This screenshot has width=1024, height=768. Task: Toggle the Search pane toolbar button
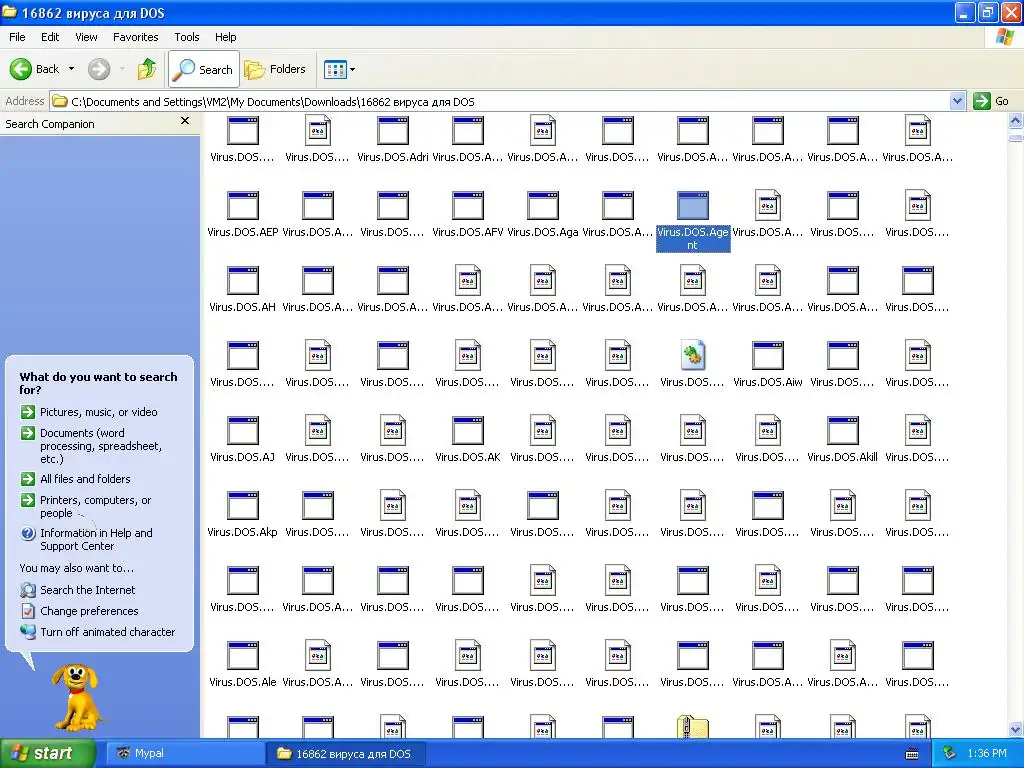[203, 69]
